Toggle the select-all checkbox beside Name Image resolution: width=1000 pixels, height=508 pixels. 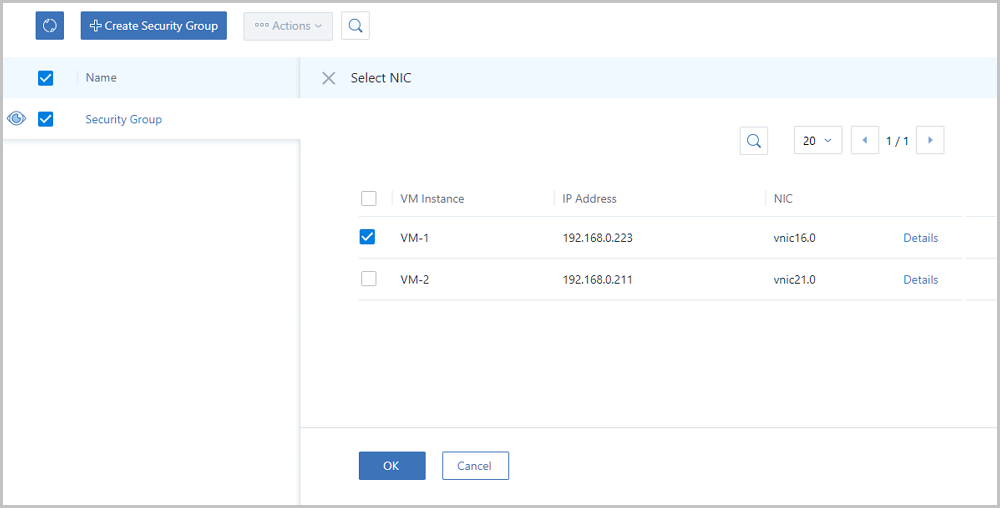45,78
